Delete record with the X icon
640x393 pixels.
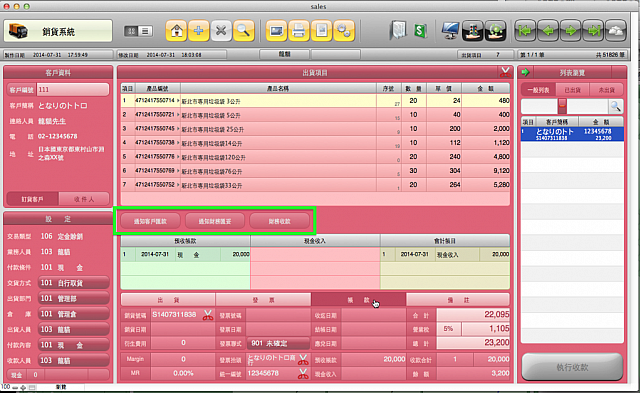point(221,31)
